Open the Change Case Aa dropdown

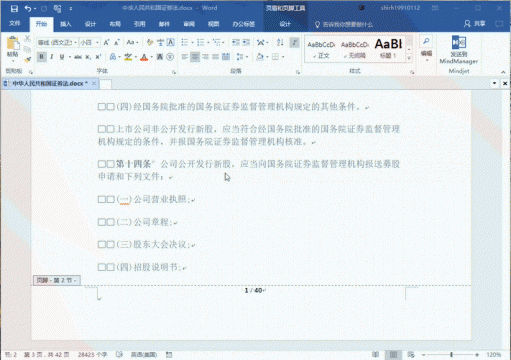(x=132, y=42)
